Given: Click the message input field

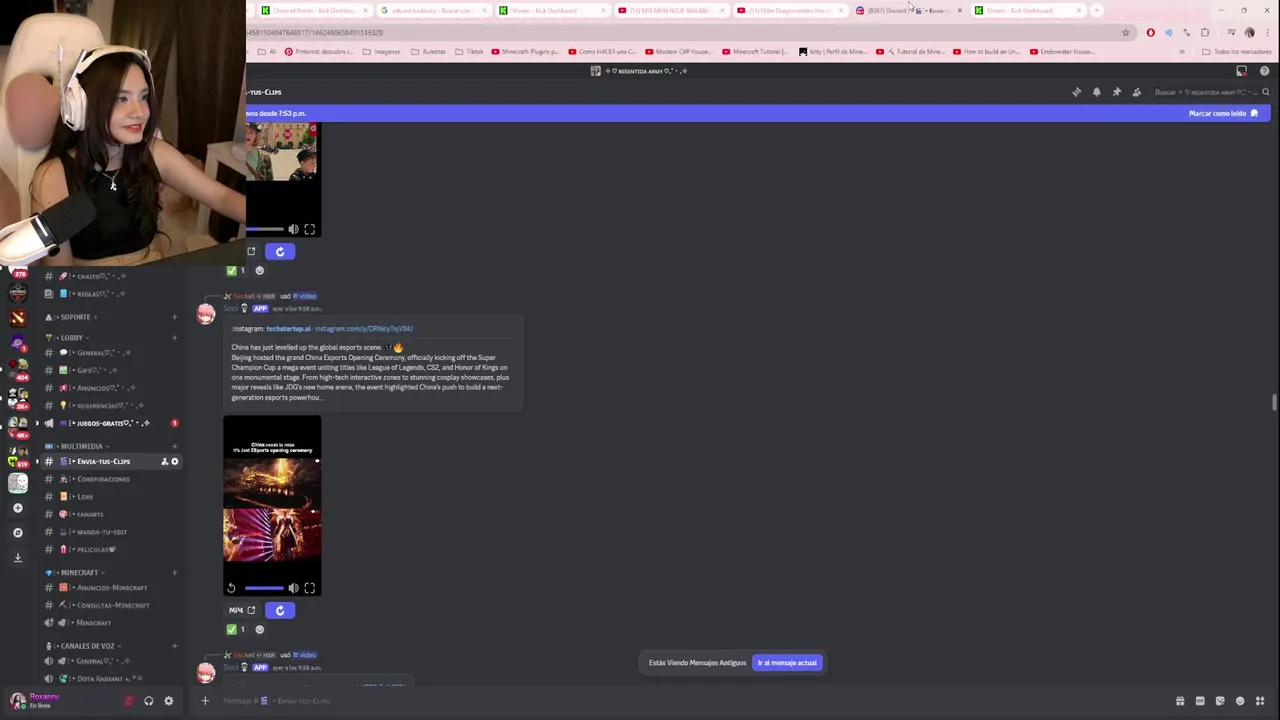Looking at the screenshot, I should pyautogui.click(x=690, y=701).
